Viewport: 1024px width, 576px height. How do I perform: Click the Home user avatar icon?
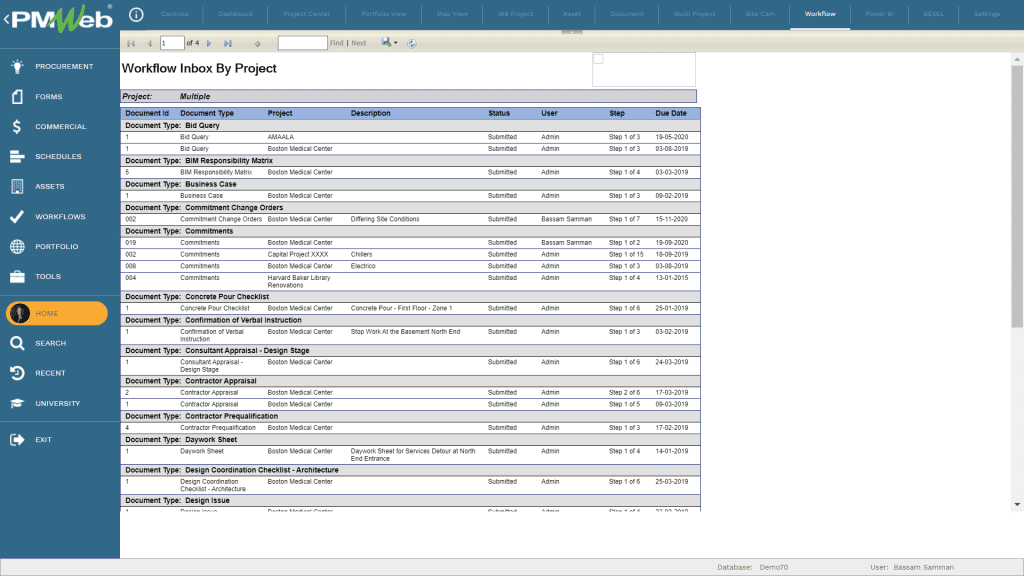coord(20,313)
